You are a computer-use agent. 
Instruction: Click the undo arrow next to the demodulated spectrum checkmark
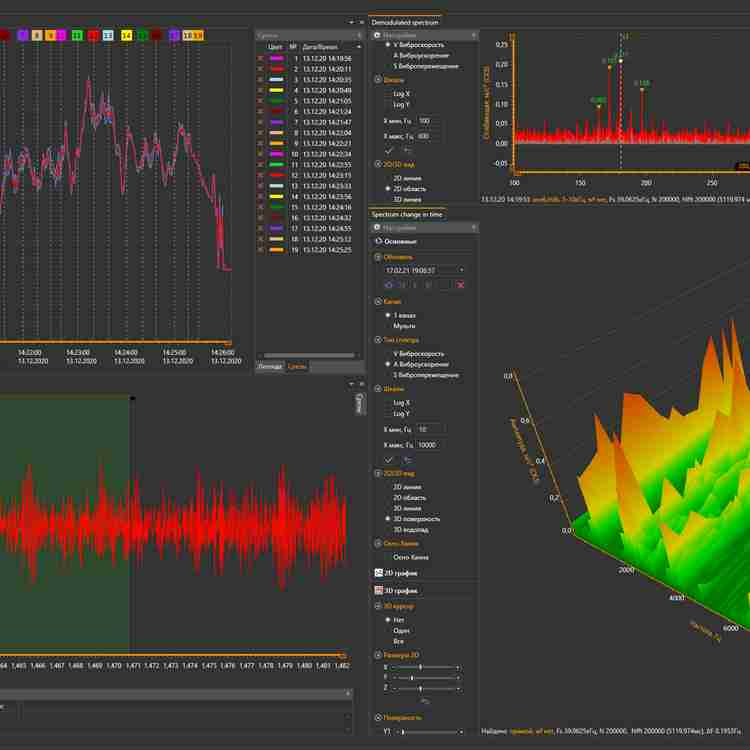[x=406, y=151]
